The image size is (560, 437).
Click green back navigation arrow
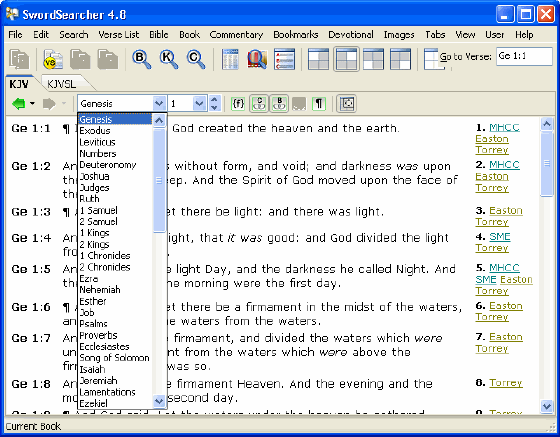click(x=19, y=104)
